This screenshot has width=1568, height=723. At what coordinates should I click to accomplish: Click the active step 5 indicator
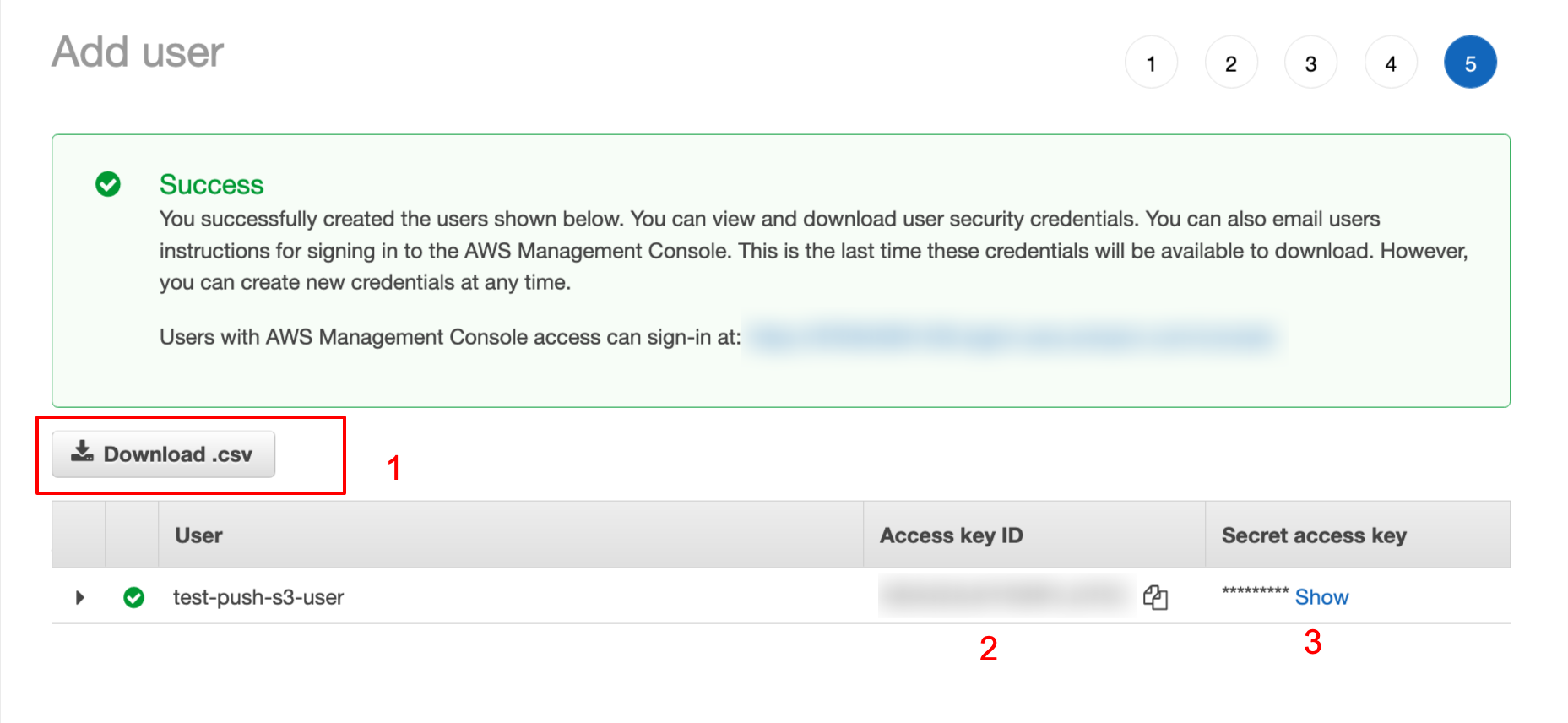point(1470,63)
